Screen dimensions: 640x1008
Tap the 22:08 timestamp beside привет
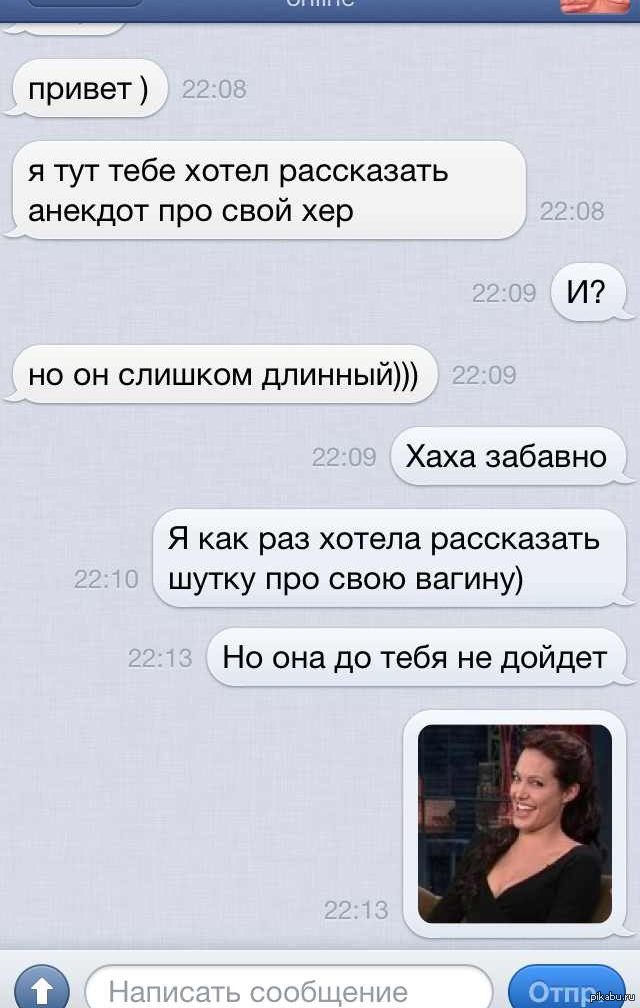tap(214, 89)
